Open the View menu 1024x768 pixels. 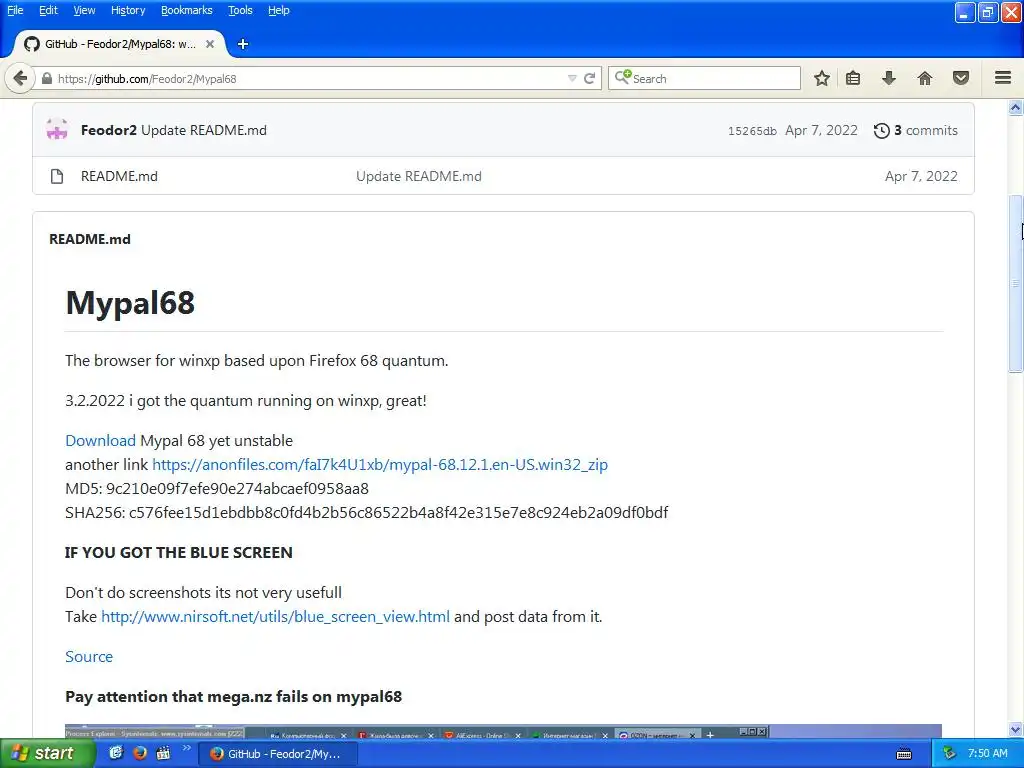[x=84, y=10]
